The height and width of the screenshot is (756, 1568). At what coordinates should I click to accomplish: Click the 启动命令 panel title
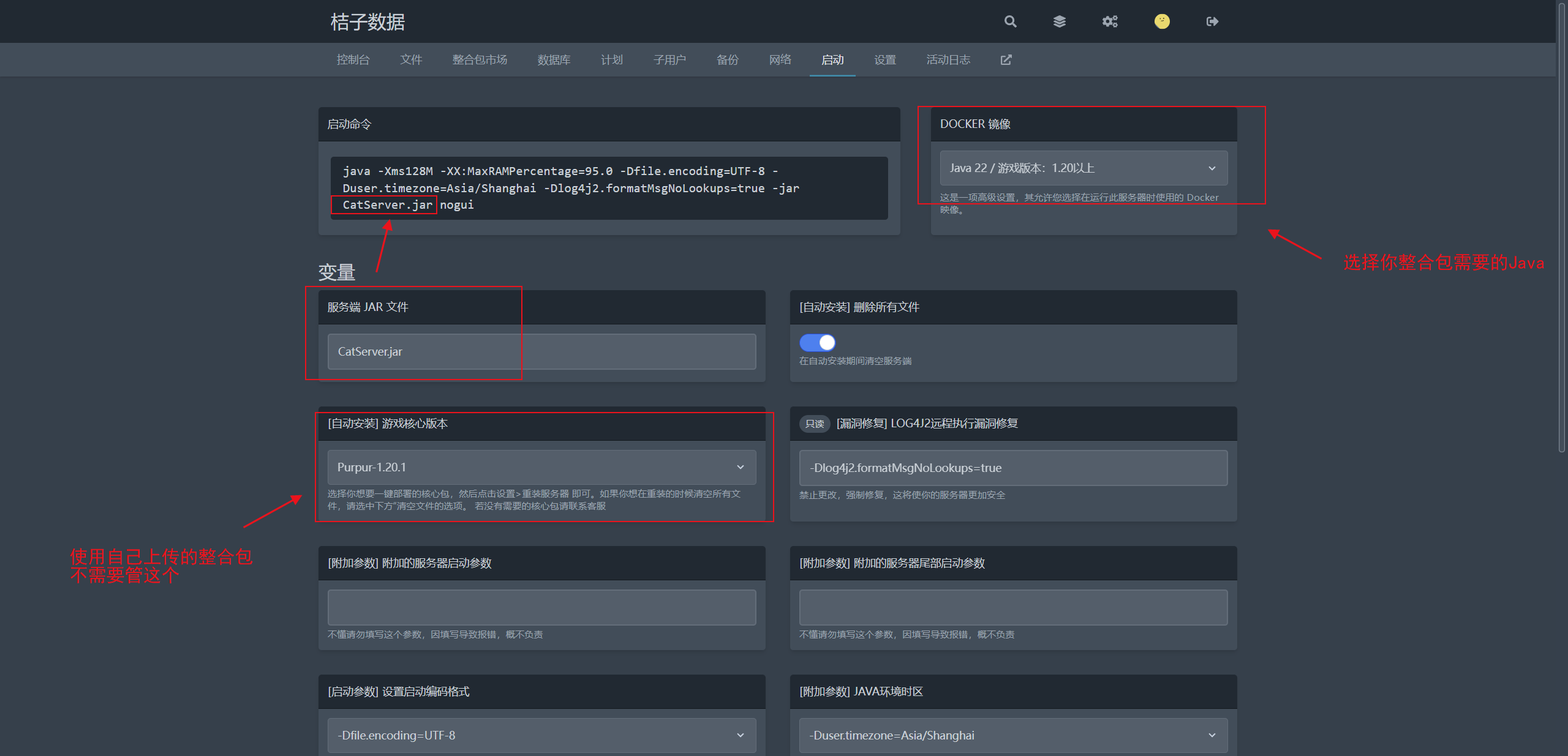349,124
